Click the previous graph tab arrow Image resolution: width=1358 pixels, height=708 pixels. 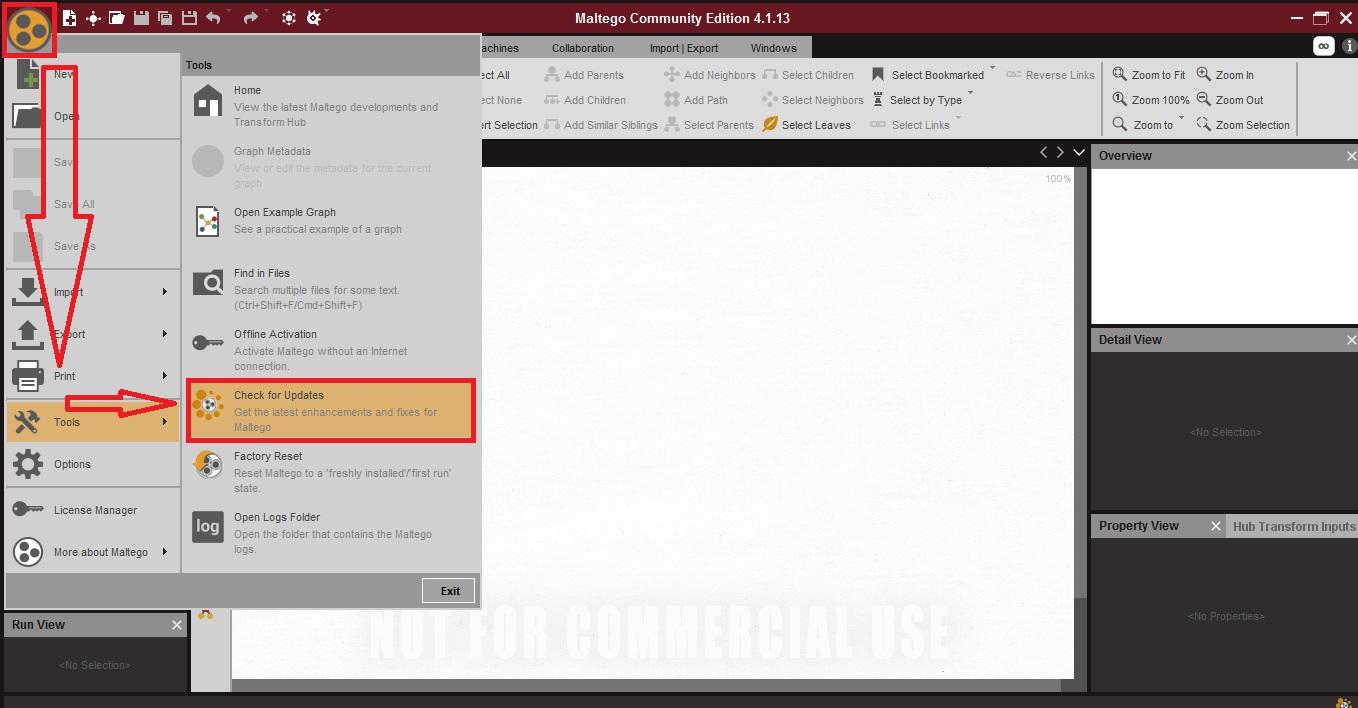tap(1044, 152)
